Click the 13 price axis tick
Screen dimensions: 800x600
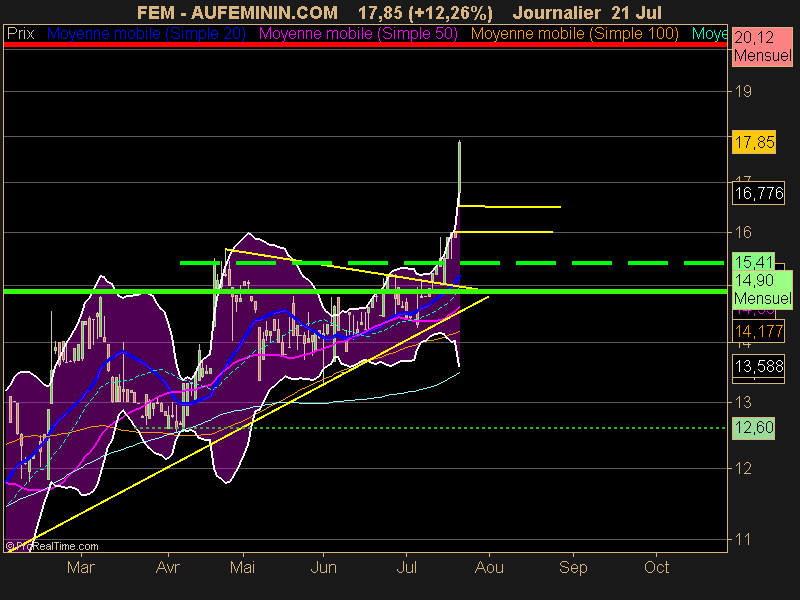(743, 403)
